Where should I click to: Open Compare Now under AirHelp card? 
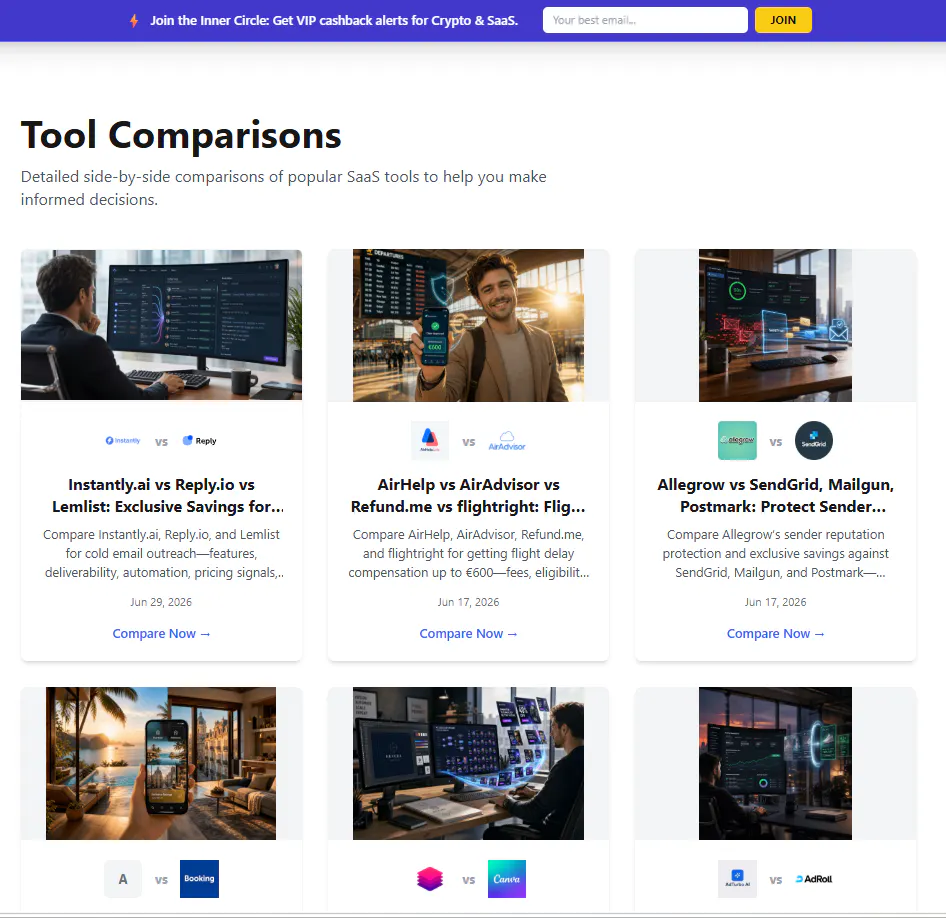tap(468, 633)
